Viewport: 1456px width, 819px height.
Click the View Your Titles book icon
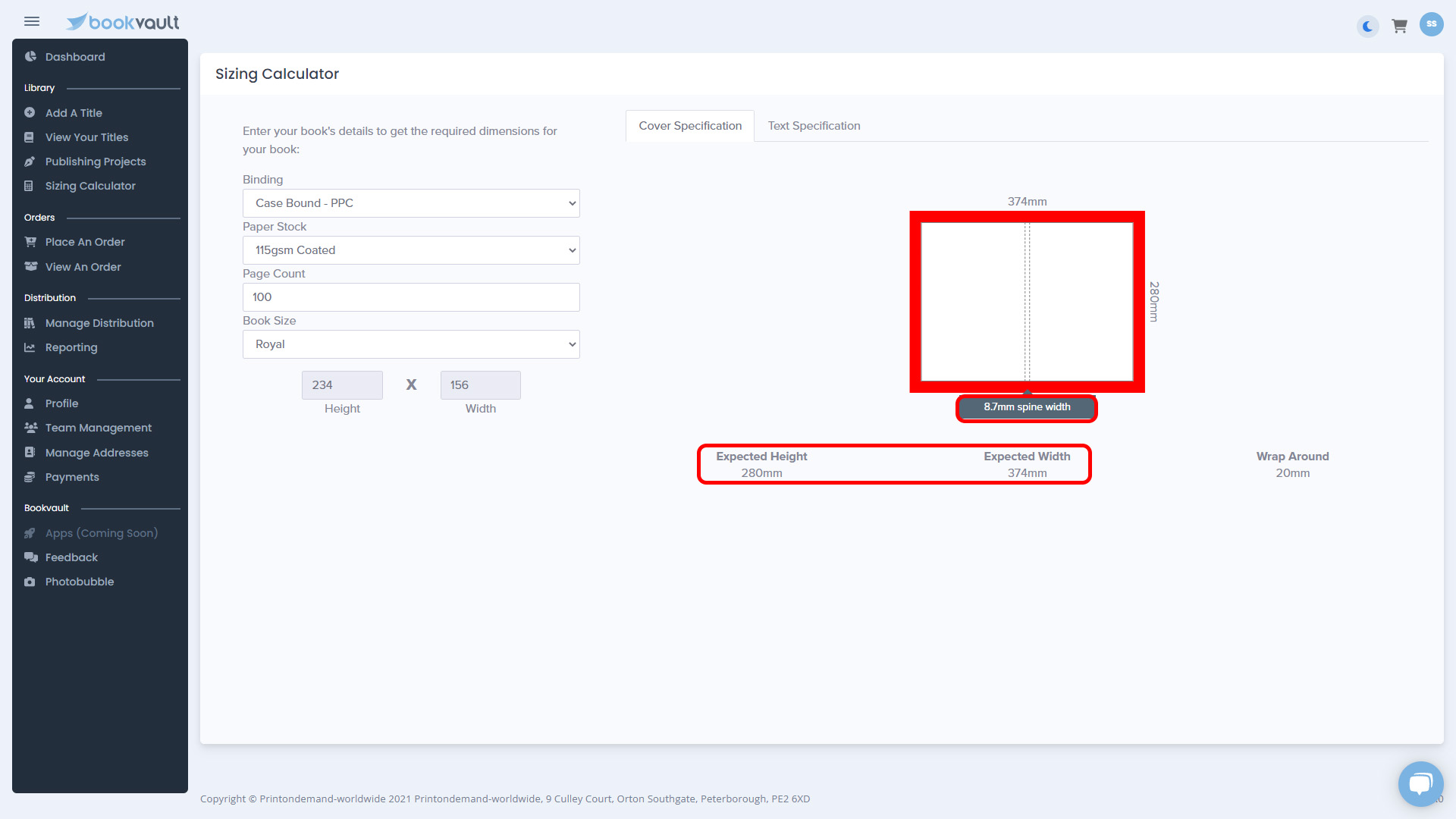click(x=29, y=137)
